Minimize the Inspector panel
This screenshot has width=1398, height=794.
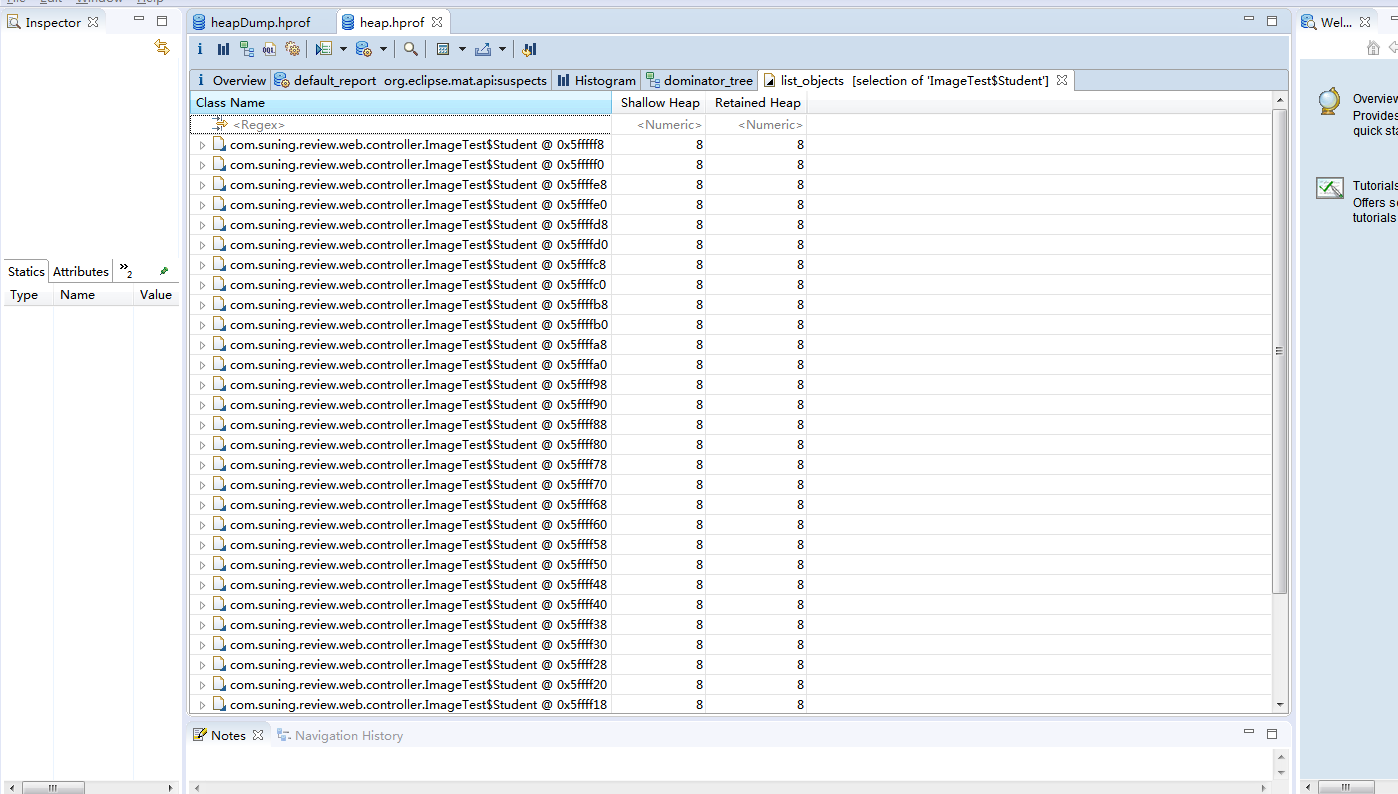tap(138, 21)
